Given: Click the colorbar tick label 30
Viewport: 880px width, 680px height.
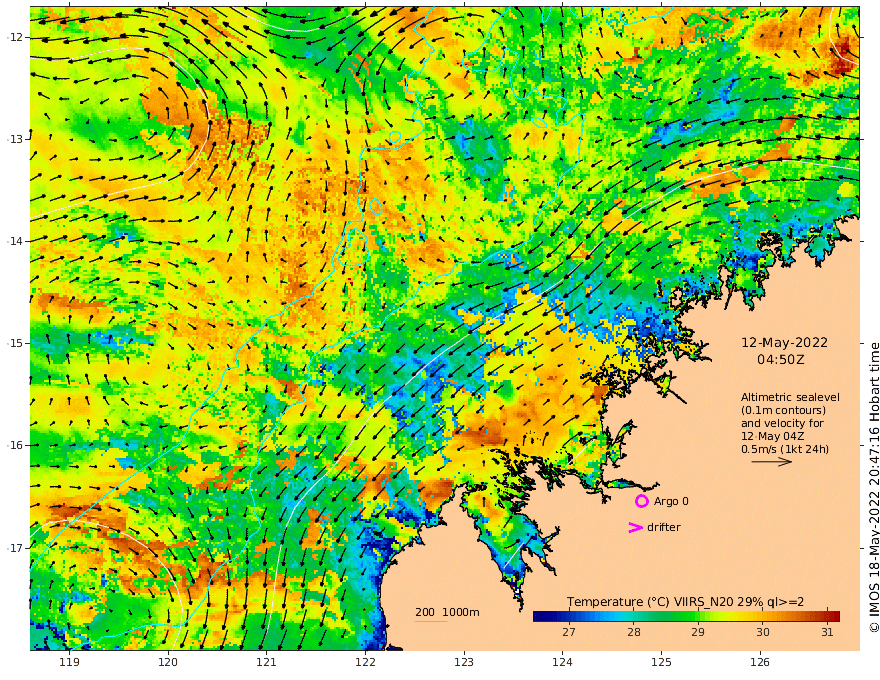Looking at the screenshot, I should (x=762, y=632).
